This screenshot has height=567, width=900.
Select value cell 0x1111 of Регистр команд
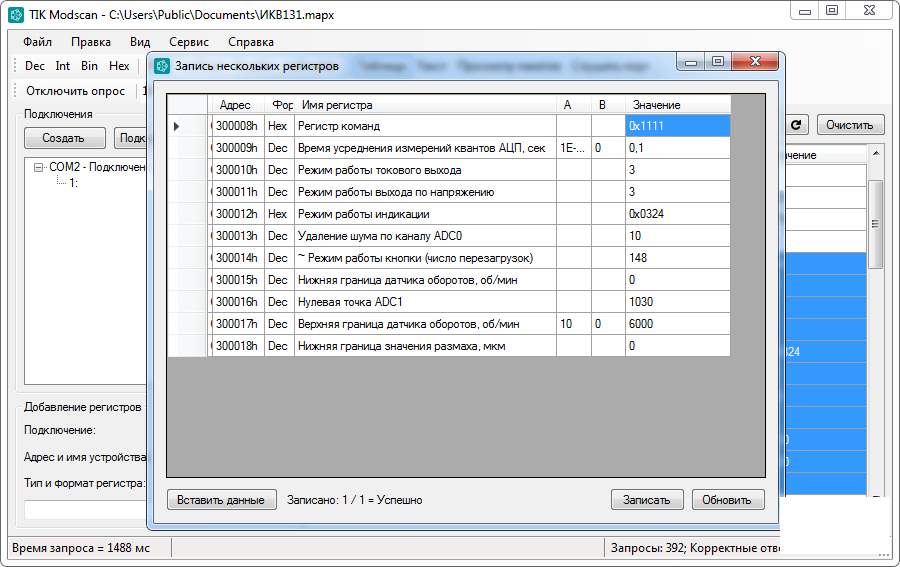click(678, 126)
